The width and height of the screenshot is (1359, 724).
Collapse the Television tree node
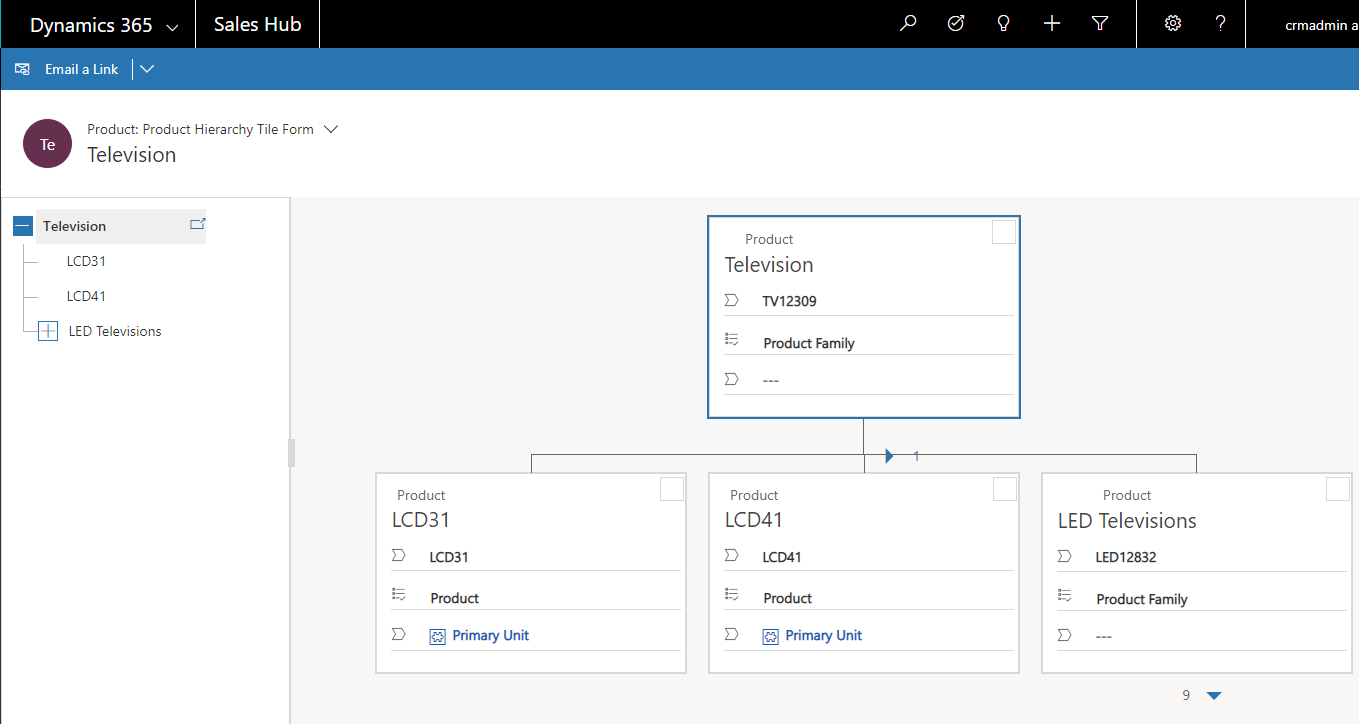click(x=23, y=227)
